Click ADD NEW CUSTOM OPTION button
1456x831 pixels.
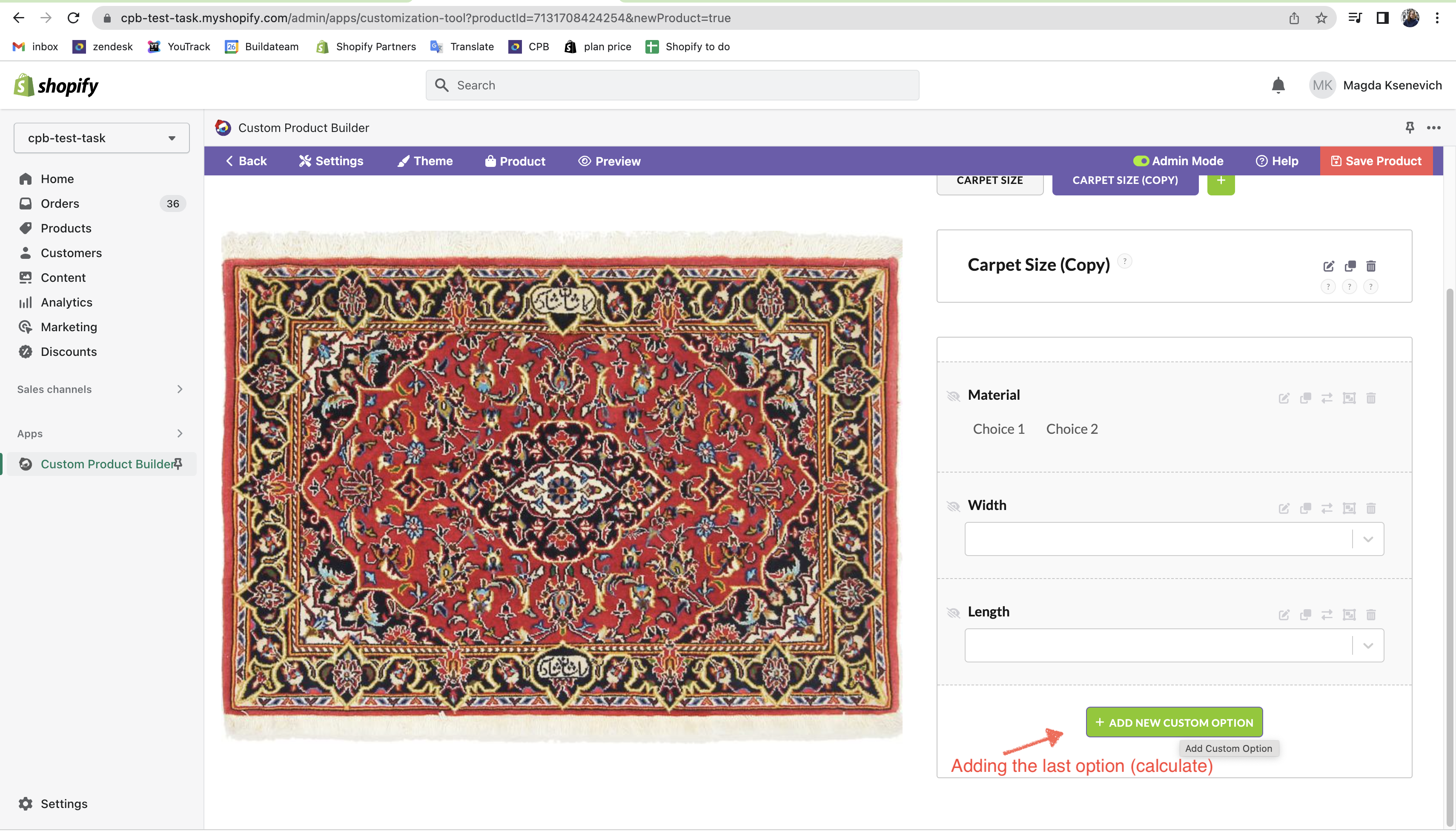tap(1174, 722)
